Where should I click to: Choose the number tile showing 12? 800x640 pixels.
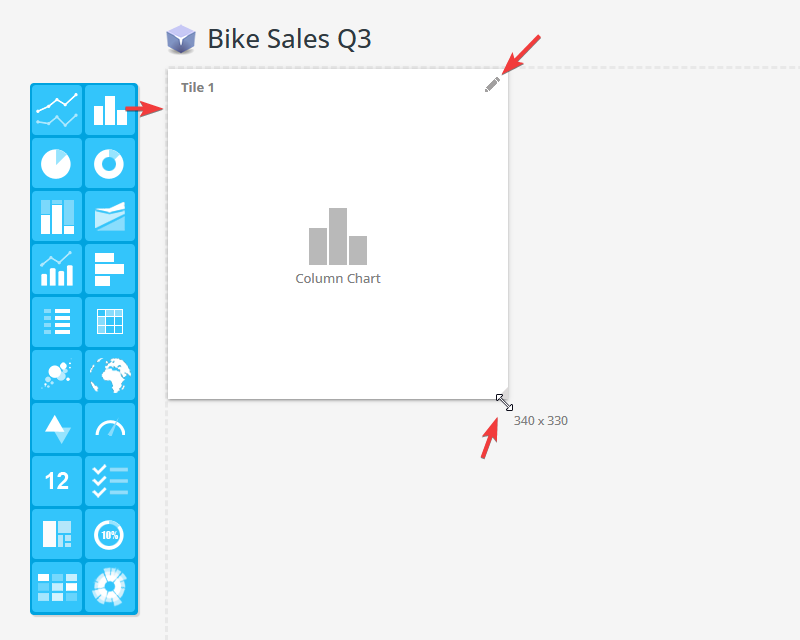tap(57, 481)
